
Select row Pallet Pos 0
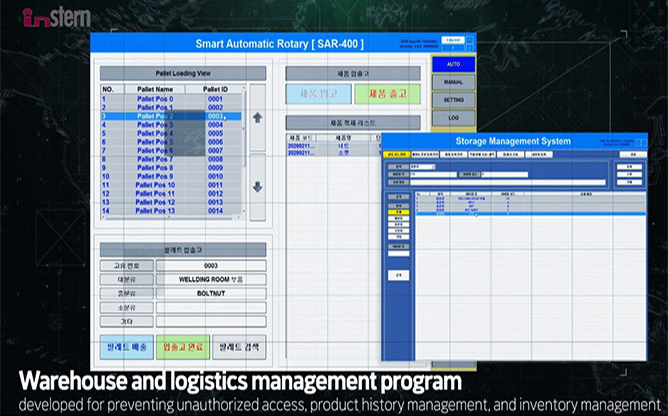[x=171, y=99]
